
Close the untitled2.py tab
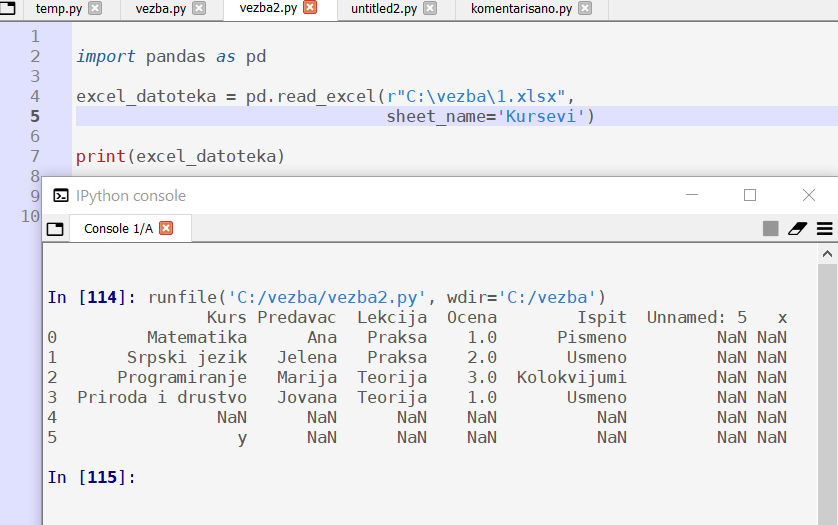(430, 9)
